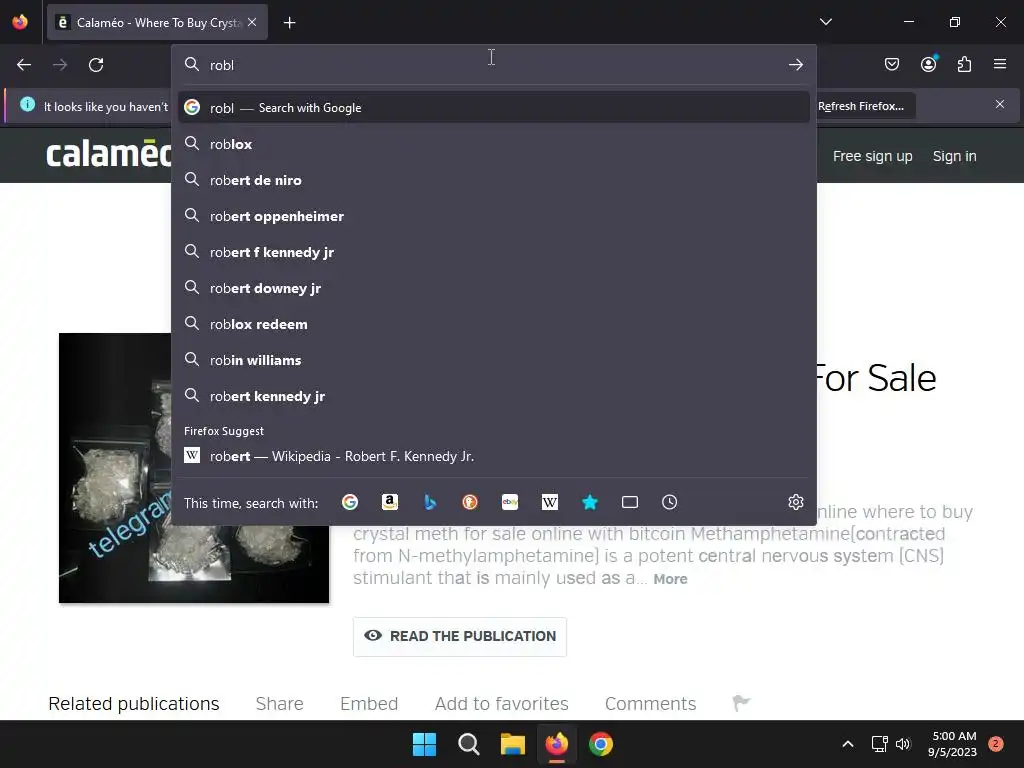Open the Related publications tab
The height and width of the screenshot is (768, 1024).
pos(134,703)
